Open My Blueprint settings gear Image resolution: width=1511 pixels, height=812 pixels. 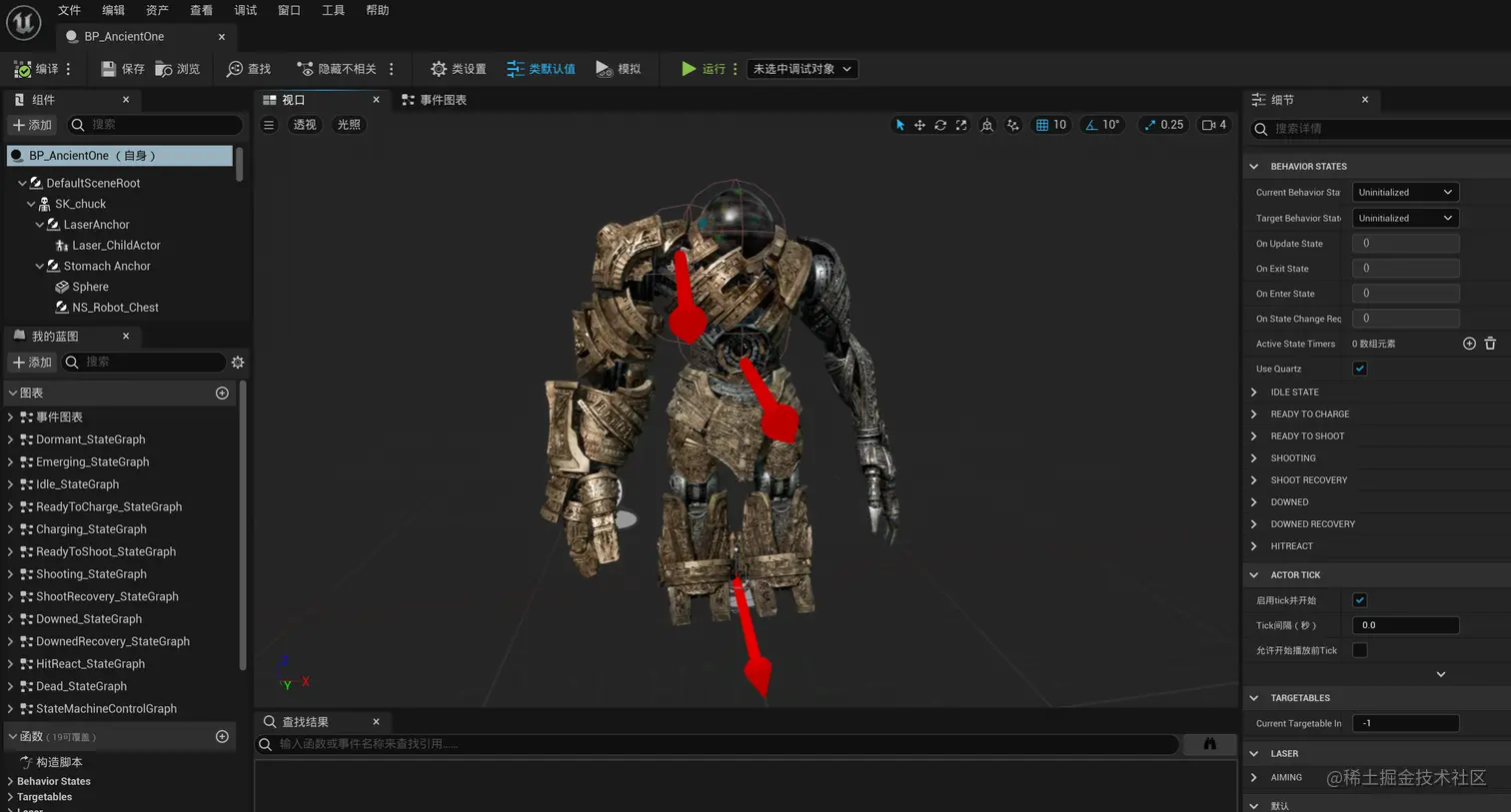[x=238, y=363]
